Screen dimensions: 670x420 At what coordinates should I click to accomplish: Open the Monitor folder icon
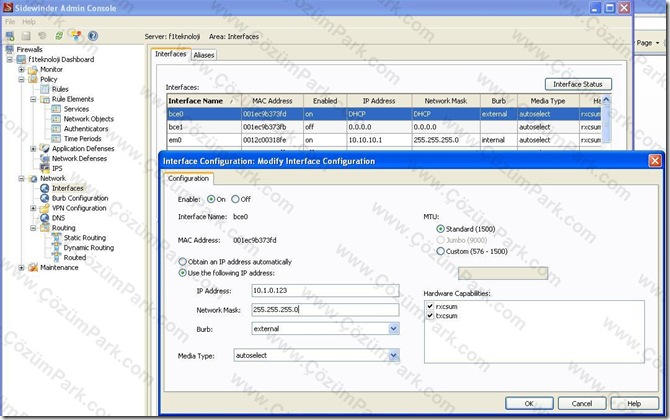pos(32,69)
